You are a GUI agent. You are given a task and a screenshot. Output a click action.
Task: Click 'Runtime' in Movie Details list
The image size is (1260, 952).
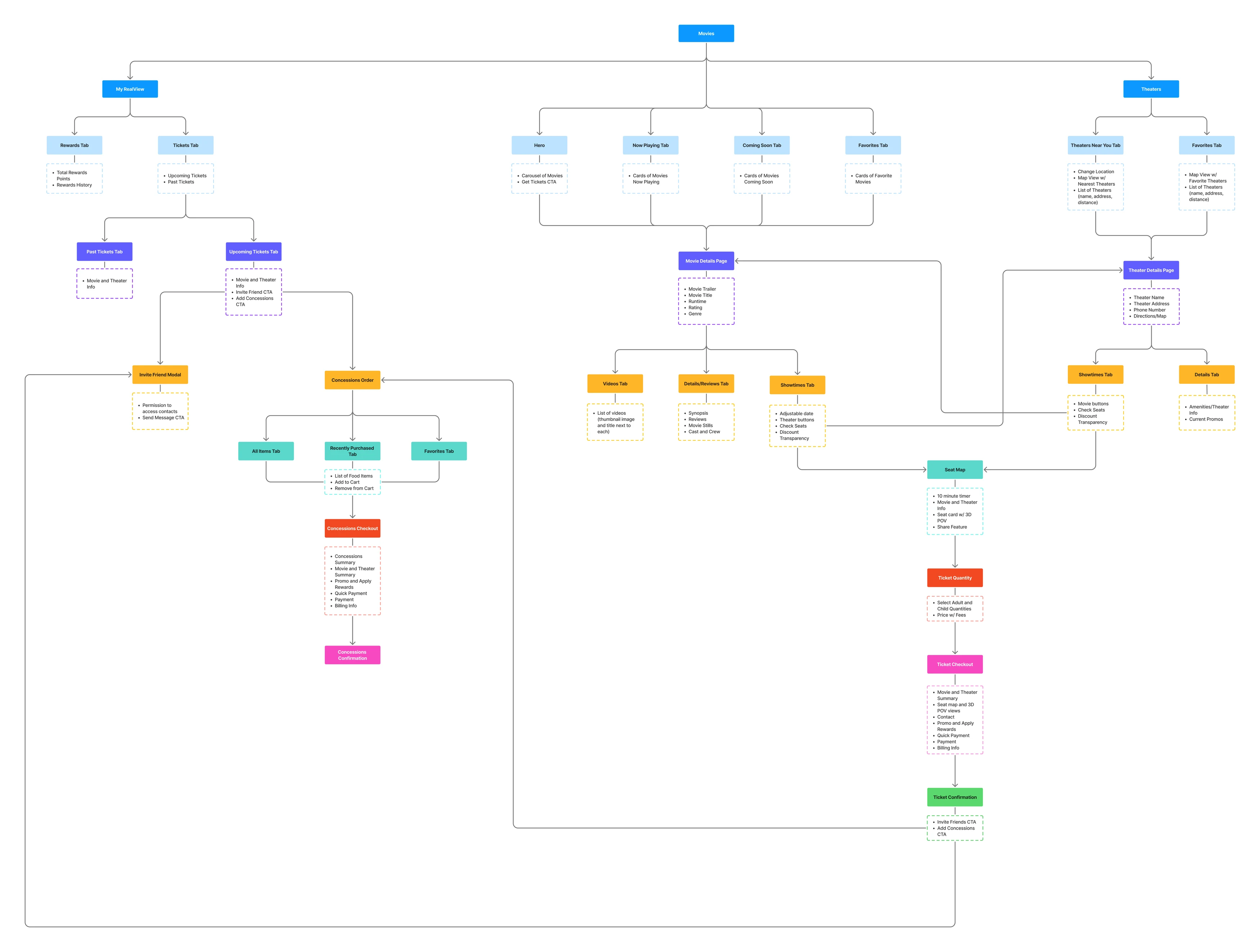tap(697, 301)
